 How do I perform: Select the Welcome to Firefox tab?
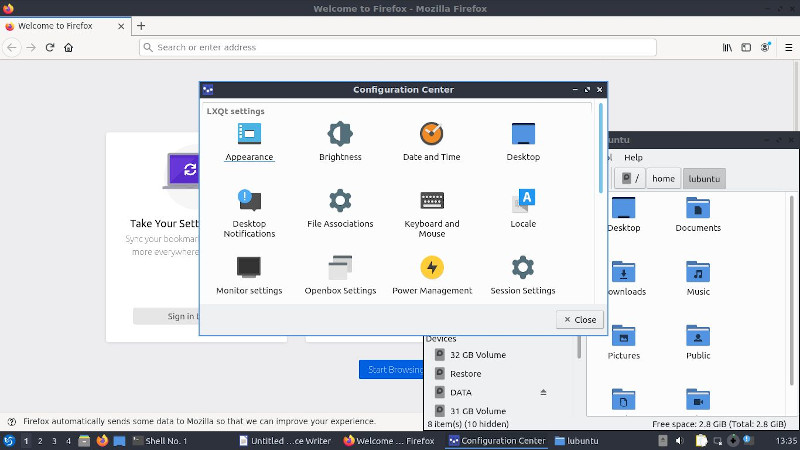65,26
